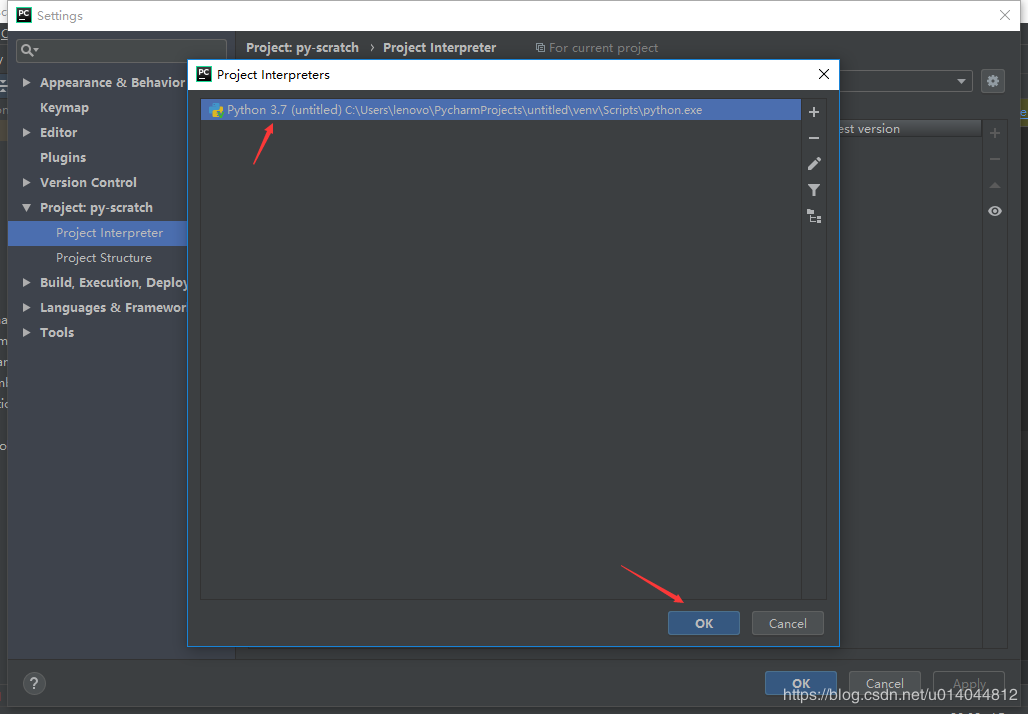This screenshot has width=1028, height=714.
Task: Expand the Languages & Frameworks section arrow
Action: [26, 307]
